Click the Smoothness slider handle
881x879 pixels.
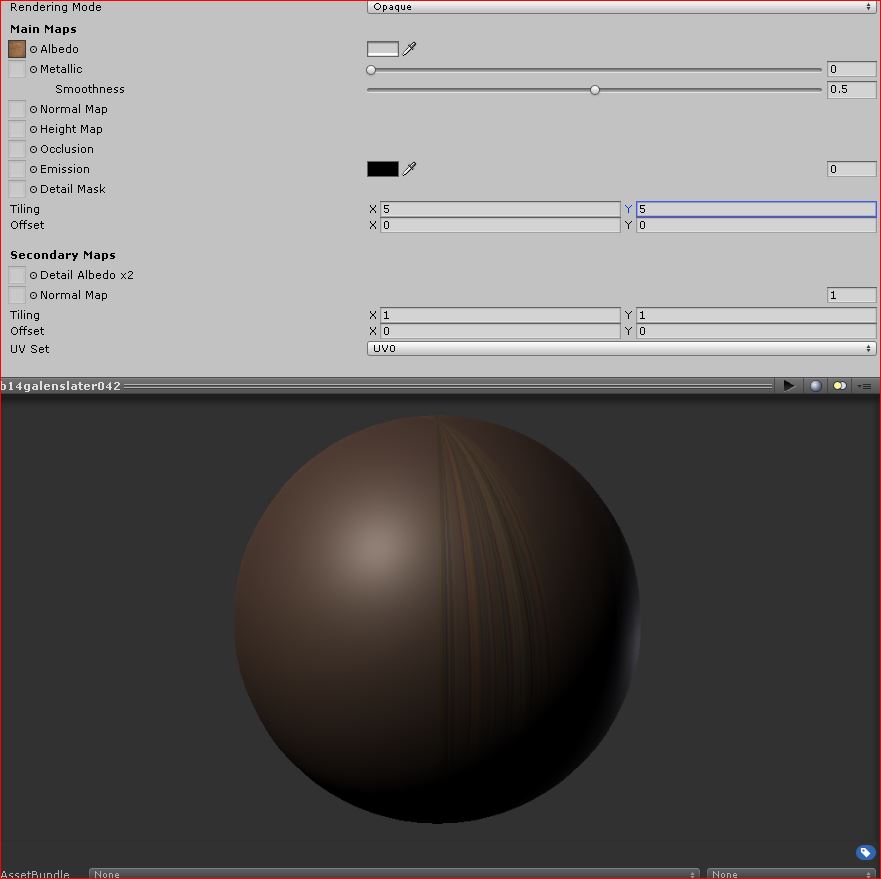click(x=594, y=89)
